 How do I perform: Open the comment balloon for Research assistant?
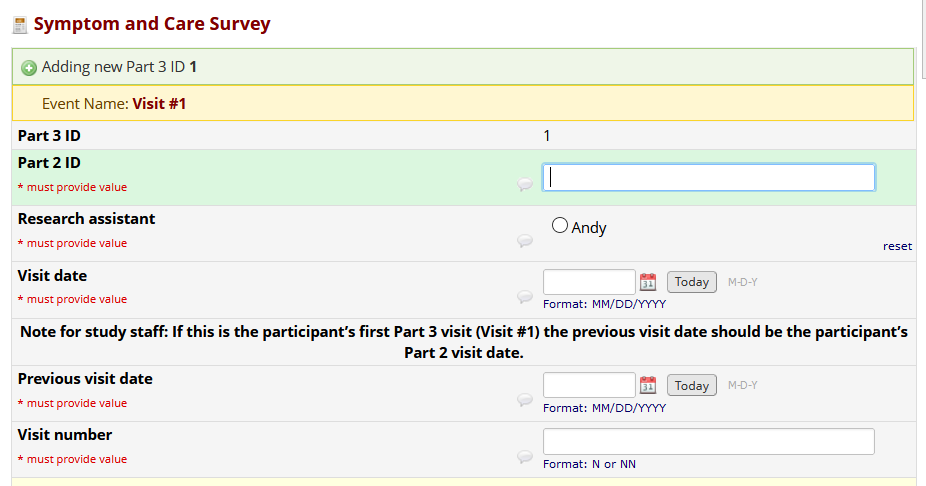pyautogui.click(x=525, y=241)
